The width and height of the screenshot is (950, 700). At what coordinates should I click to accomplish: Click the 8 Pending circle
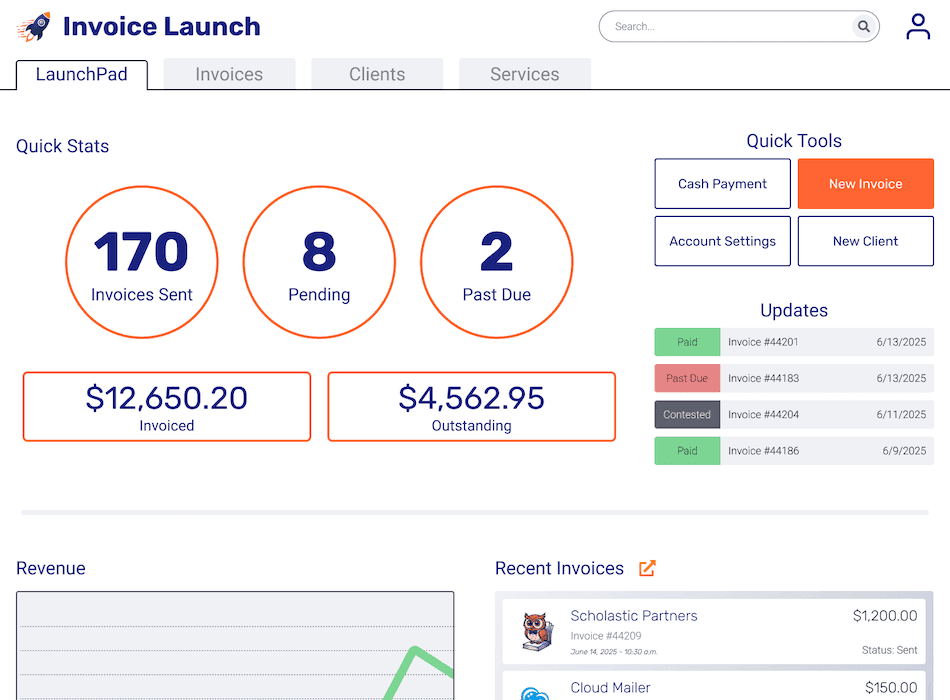pyautogui.click(x=319, y=262)
